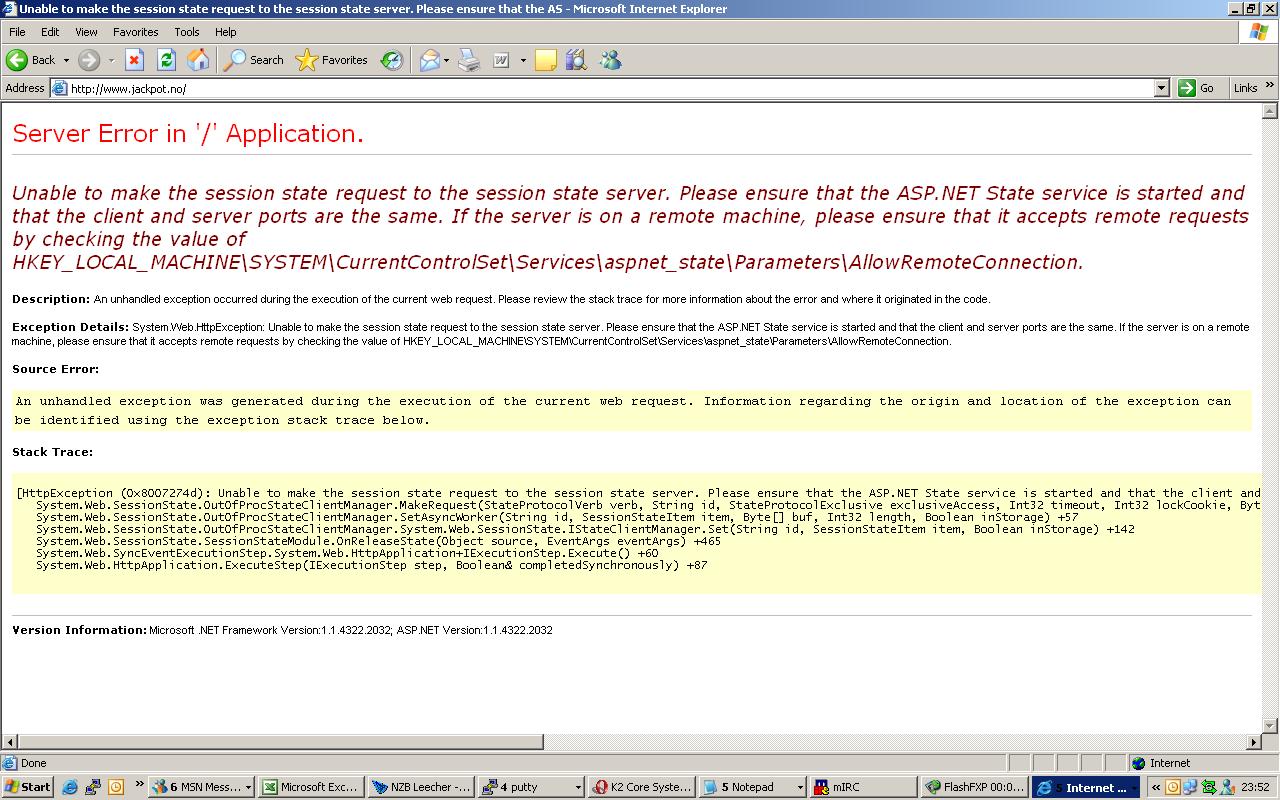
Task: Click the Source Error label
Action: 55,369
